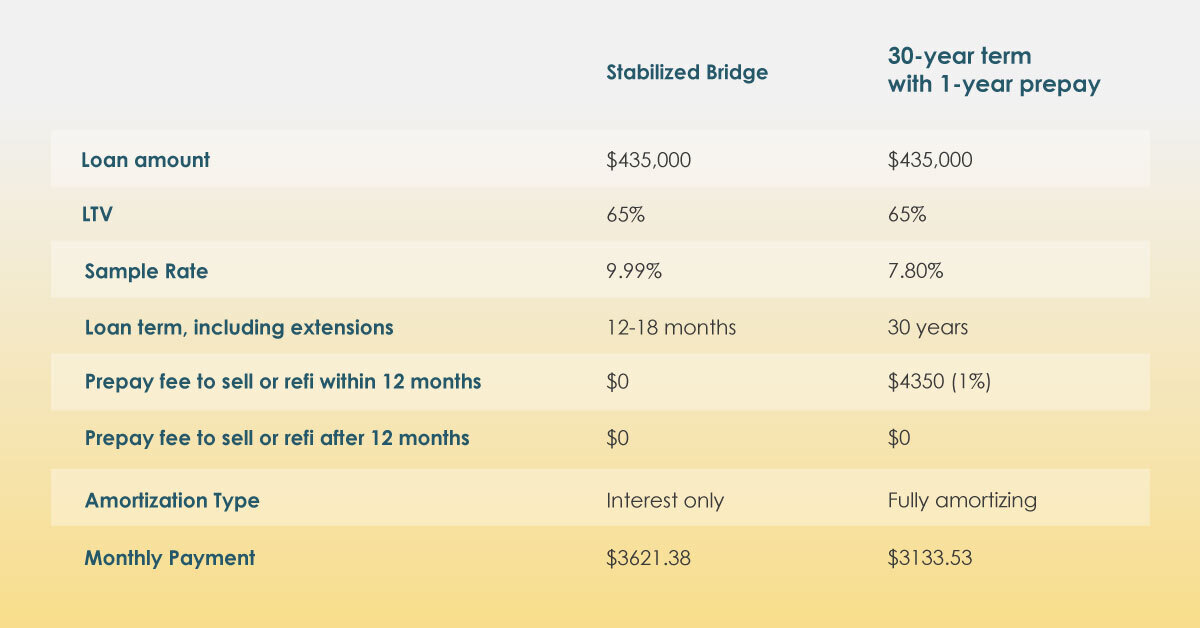Click Prepay fee after 12 months label
The height and width of the screenshot is (628, 1200).
(277, 438)
